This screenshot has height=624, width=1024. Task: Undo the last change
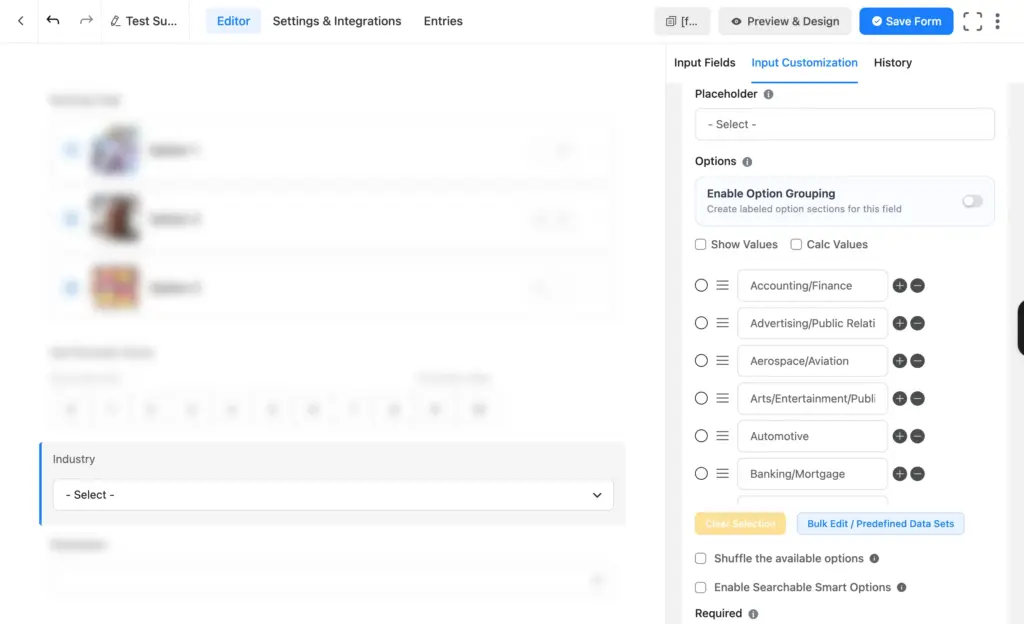[x=53, y=21]
